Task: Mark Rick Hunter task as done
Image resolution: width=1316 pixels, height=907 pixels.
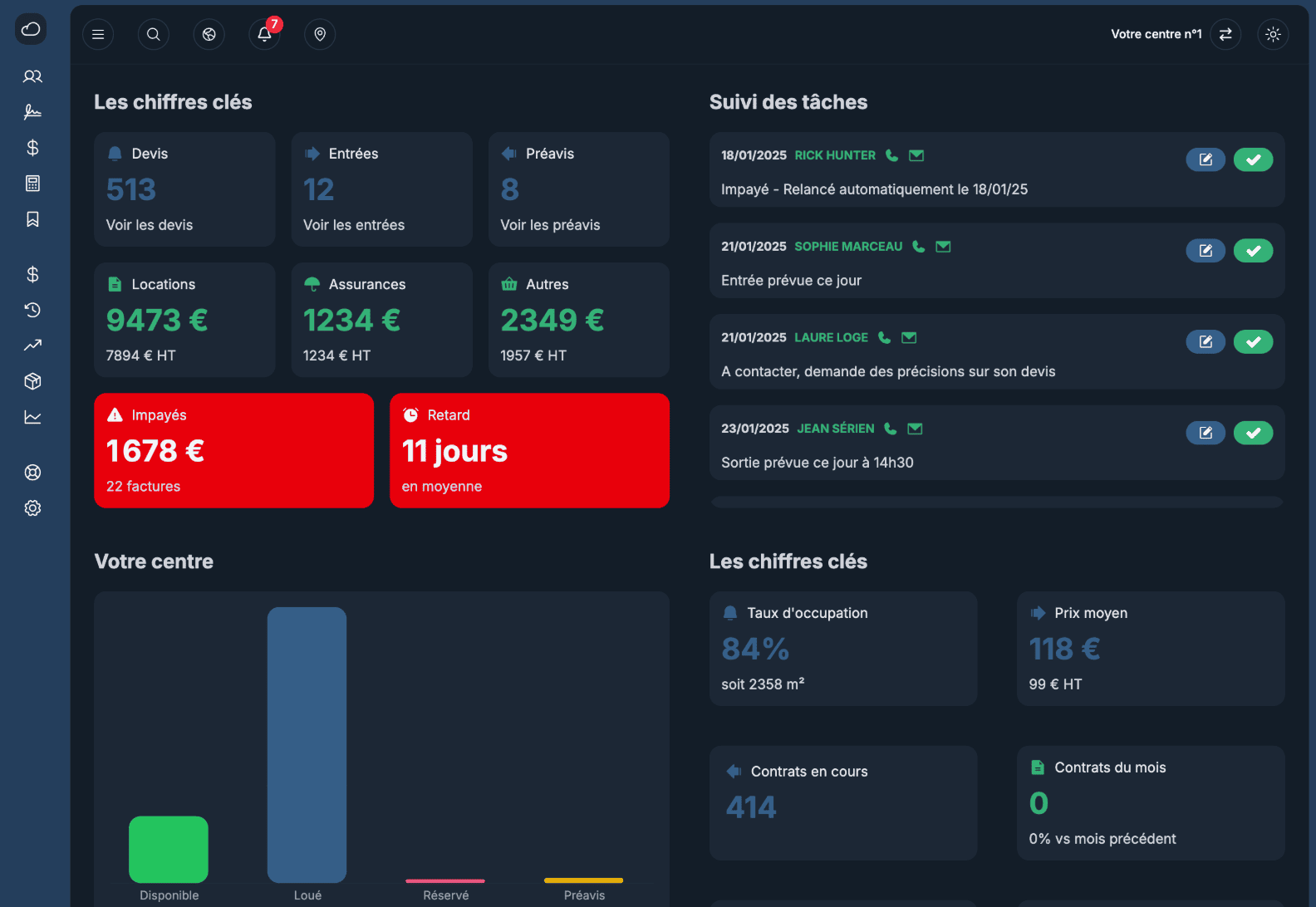Action: tap(1253, 159)
